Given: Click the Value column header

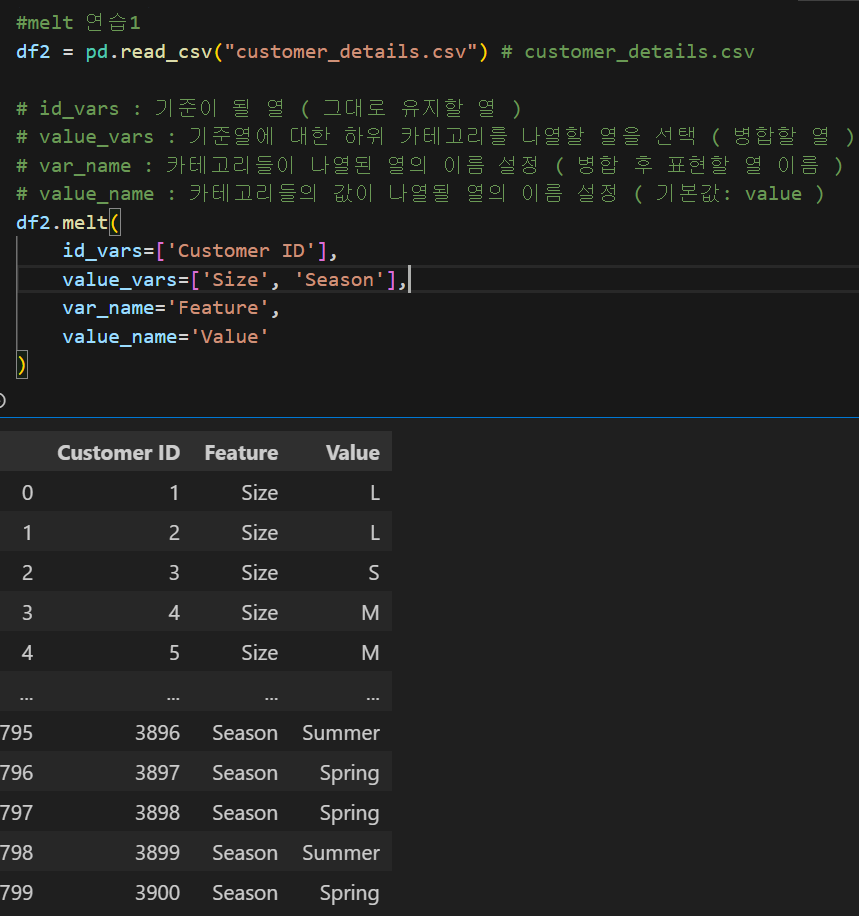Looking at the screenshot, I should coord(353,453).
